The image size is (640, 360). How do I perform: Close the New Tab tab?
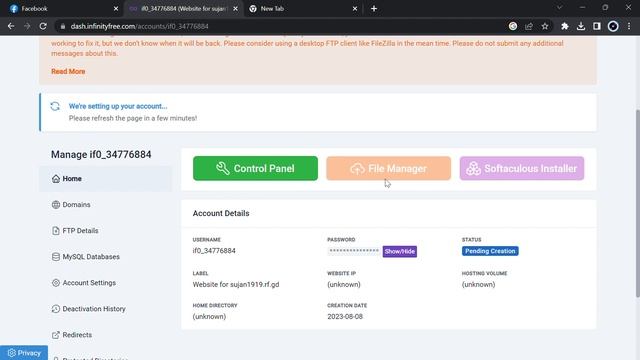point(355,9)
